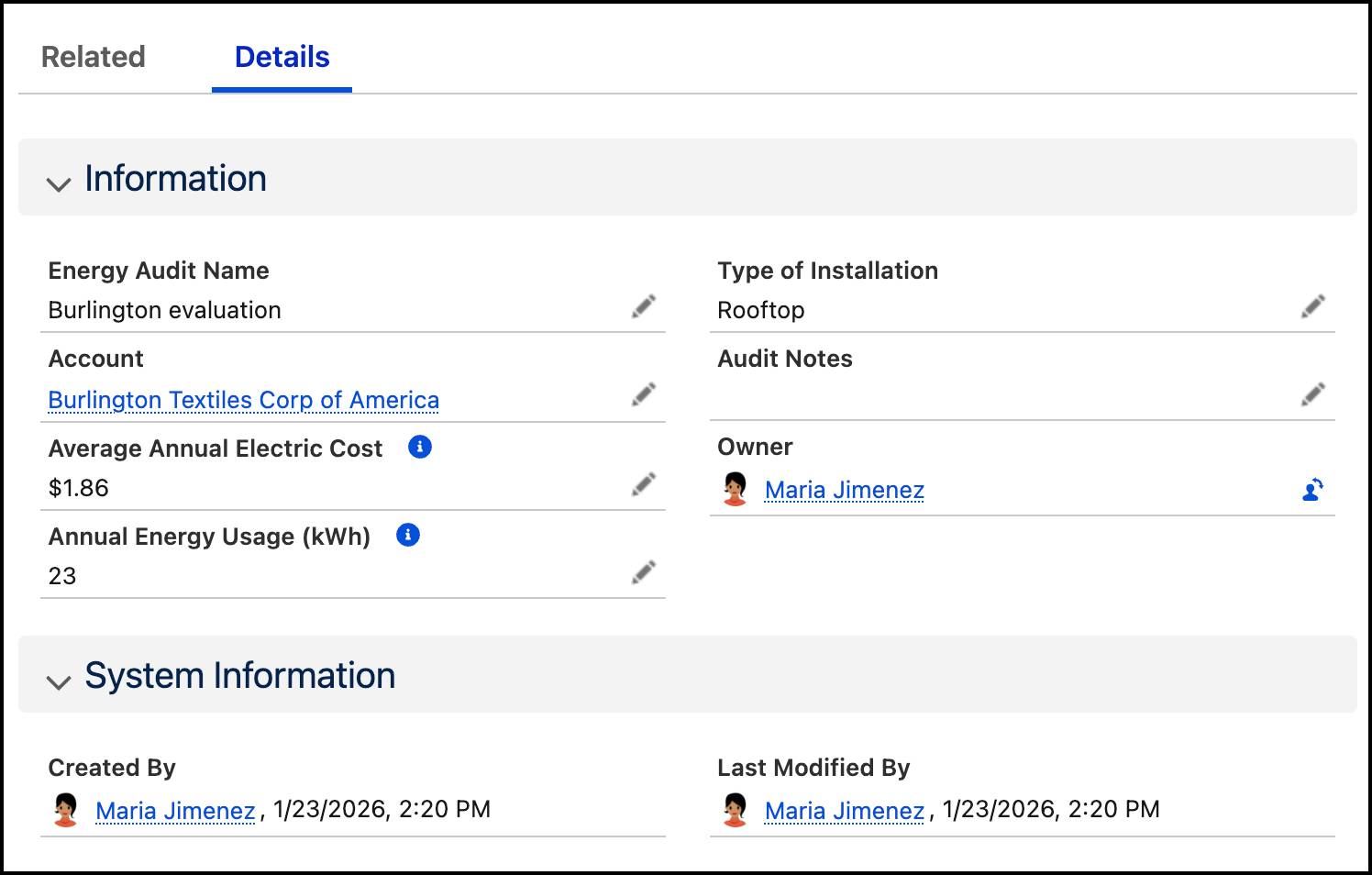
Task: Show the Average Annual Electric Cost help info
Action: (x=419, y=447)
